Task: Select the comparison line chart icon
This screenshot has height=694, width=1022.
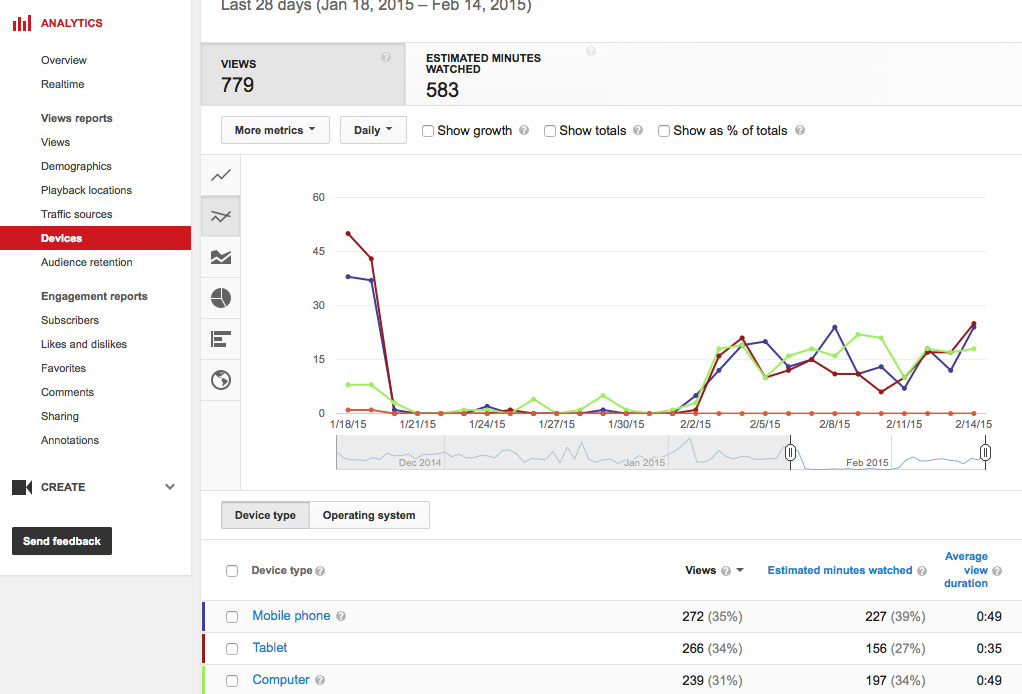Action: click(x=220, y=215)
